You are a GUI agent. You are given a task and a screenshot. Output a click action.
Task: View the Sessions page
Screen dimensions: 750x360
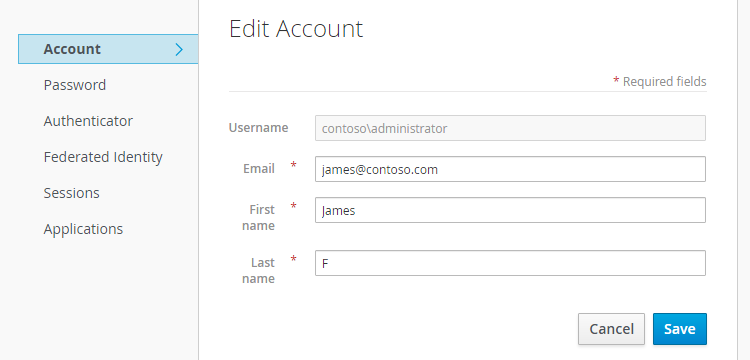pos(71,193)
